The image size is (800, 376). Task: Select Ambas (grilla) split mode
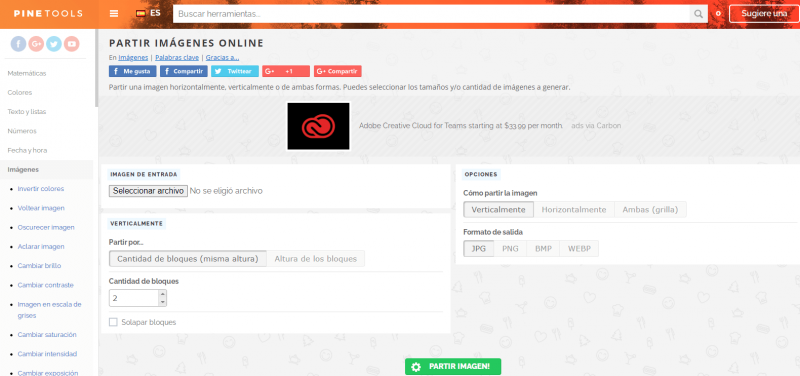pos(651,210)
